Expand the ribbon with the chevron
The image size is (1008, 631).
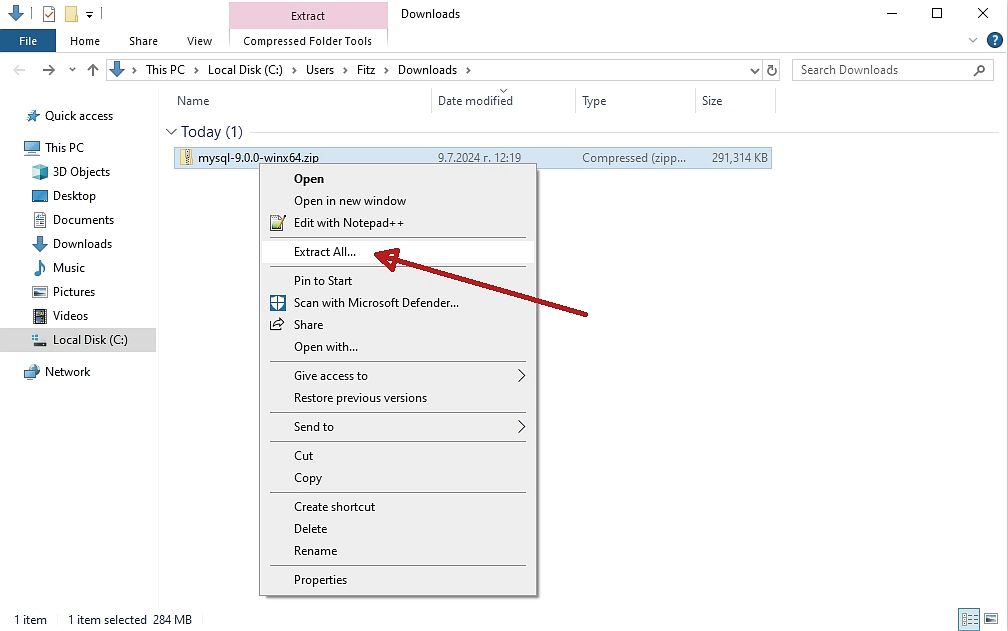pyautogui.click(x=973, y=40)
